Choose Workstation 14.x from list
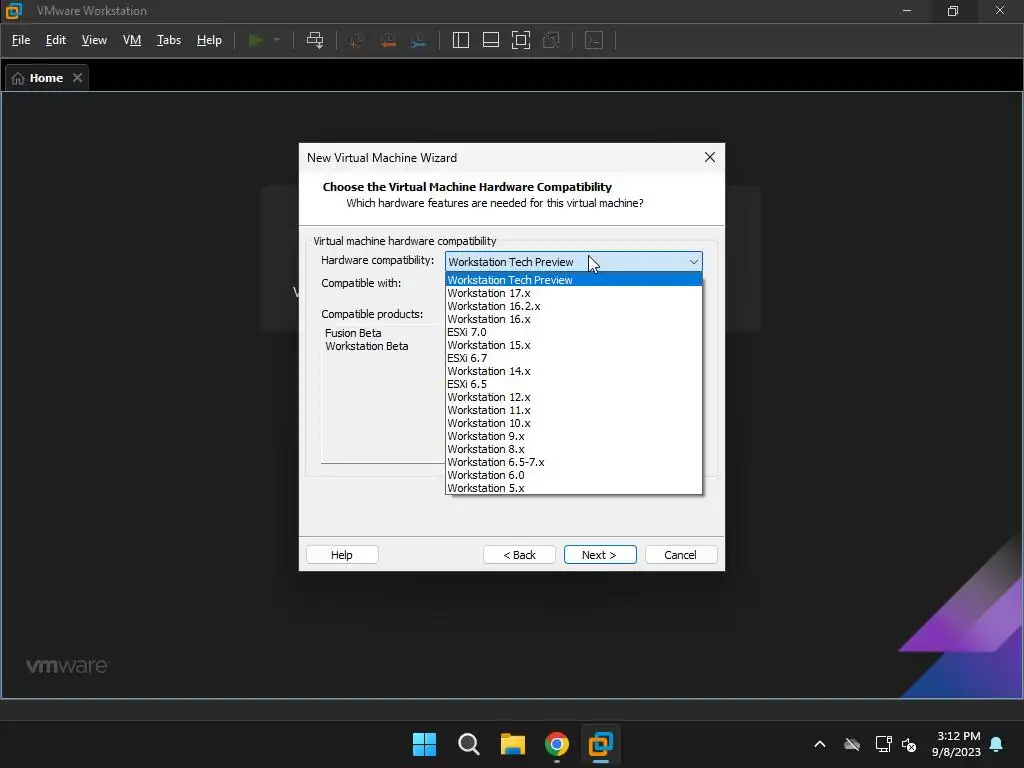 coord(573,372)
